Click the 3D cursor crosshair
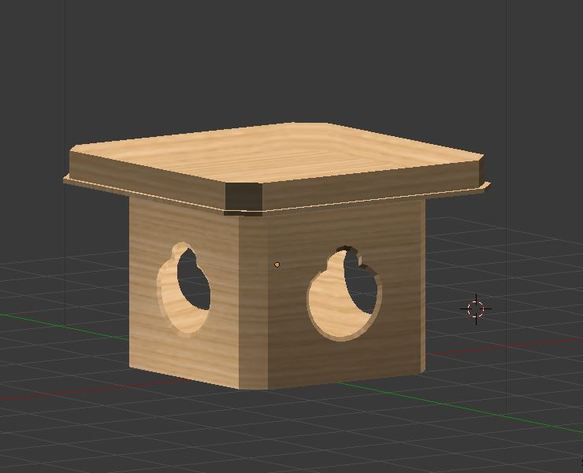The height and width of the screenshot is (473, 583). (476, 309)
